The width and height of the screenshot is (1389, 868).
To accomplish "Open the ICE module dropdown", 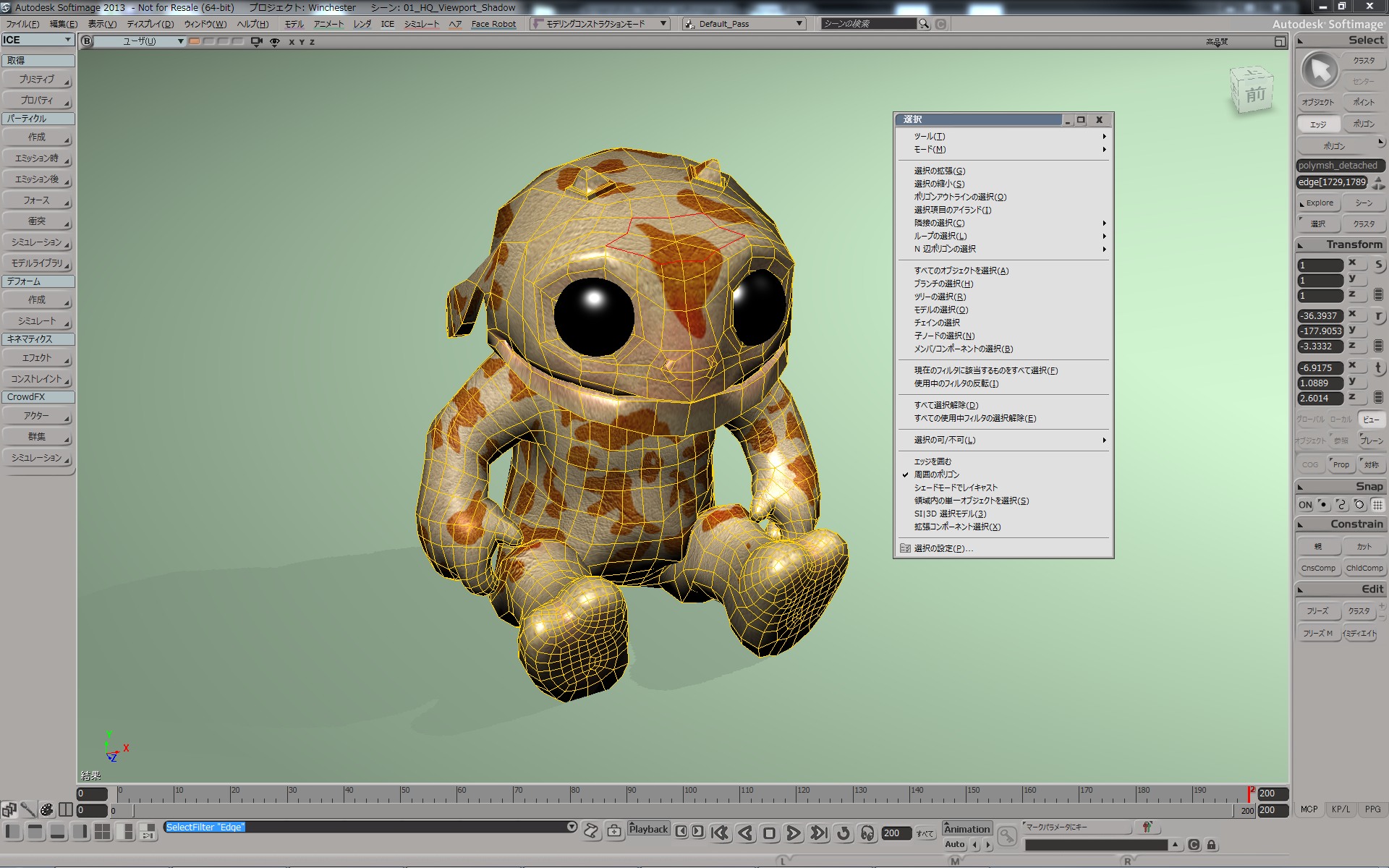I will [x=38, y=40].
